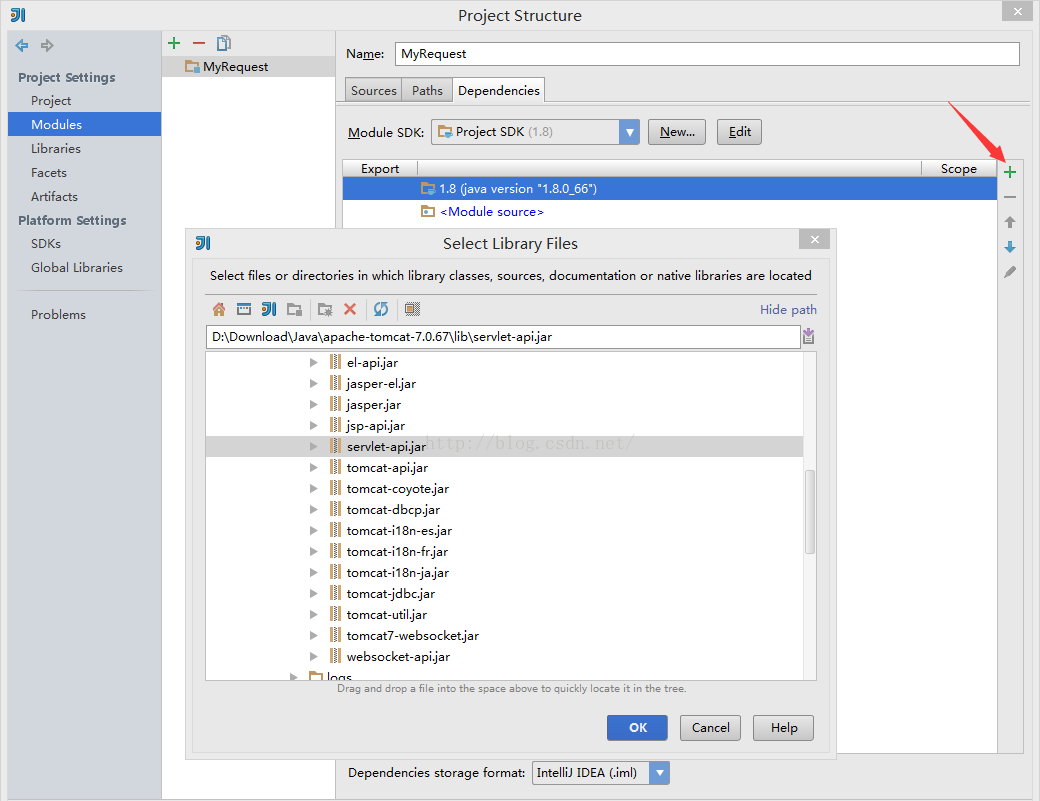
Task: Expand the tomcat-coyote.jar node
Action: 313,489
